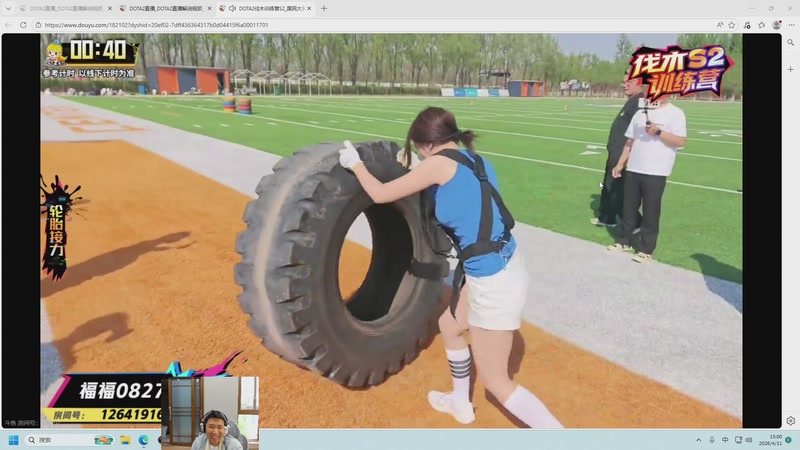This screenshot has width=800, height=450.
Task: Open the browser profile avatar
Action: pos(777,24)
